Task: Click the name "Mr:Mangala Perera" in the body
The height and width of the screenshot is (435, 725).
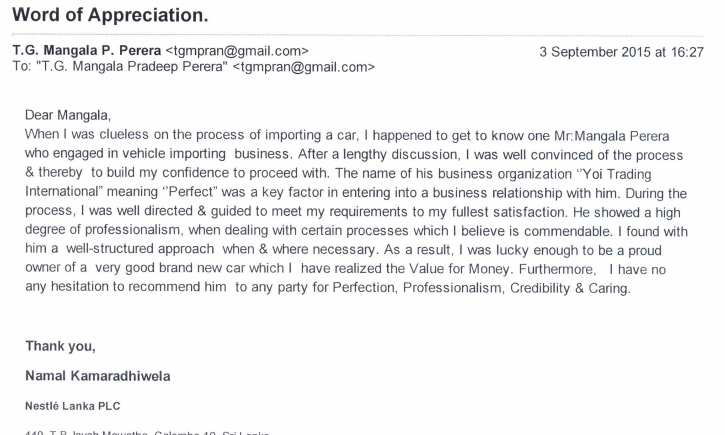Action: (x=611, y=136)
